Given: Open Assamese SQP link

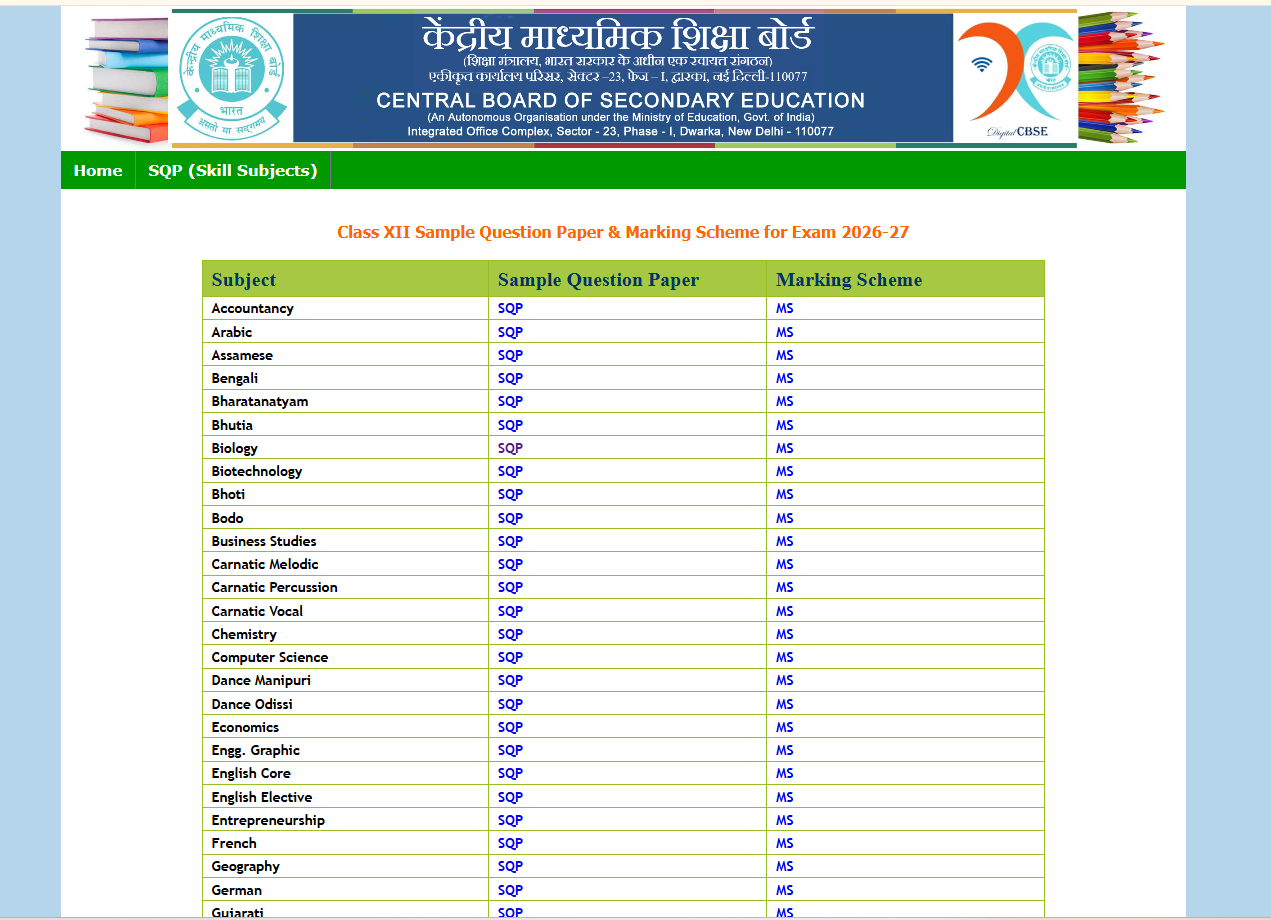Looking at the screenshot, I should click(x=511, y=355).
